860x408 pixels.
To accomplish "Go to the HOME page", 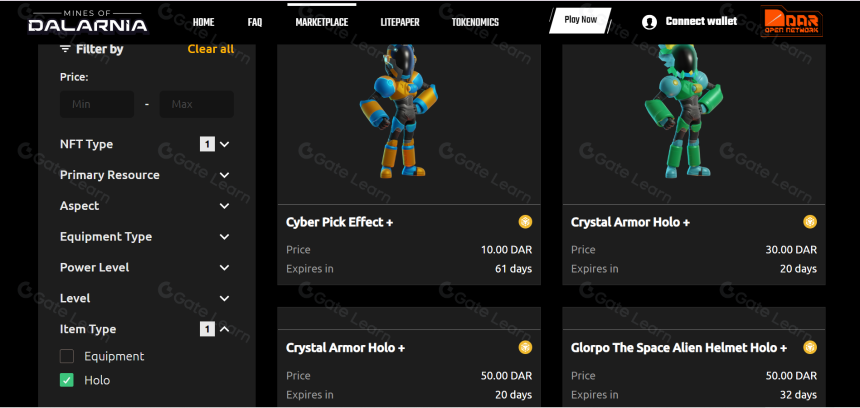I will (203, 22).
